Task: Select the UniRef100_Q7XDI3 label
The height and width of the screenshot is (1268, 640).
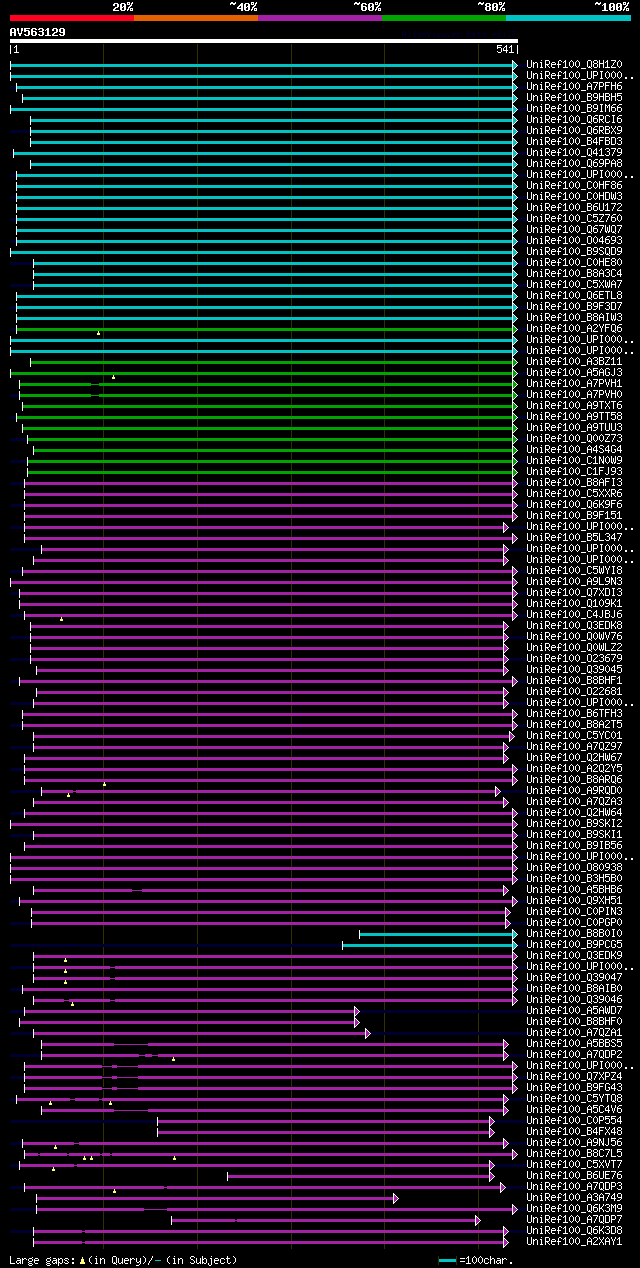Action: point(574,593)
